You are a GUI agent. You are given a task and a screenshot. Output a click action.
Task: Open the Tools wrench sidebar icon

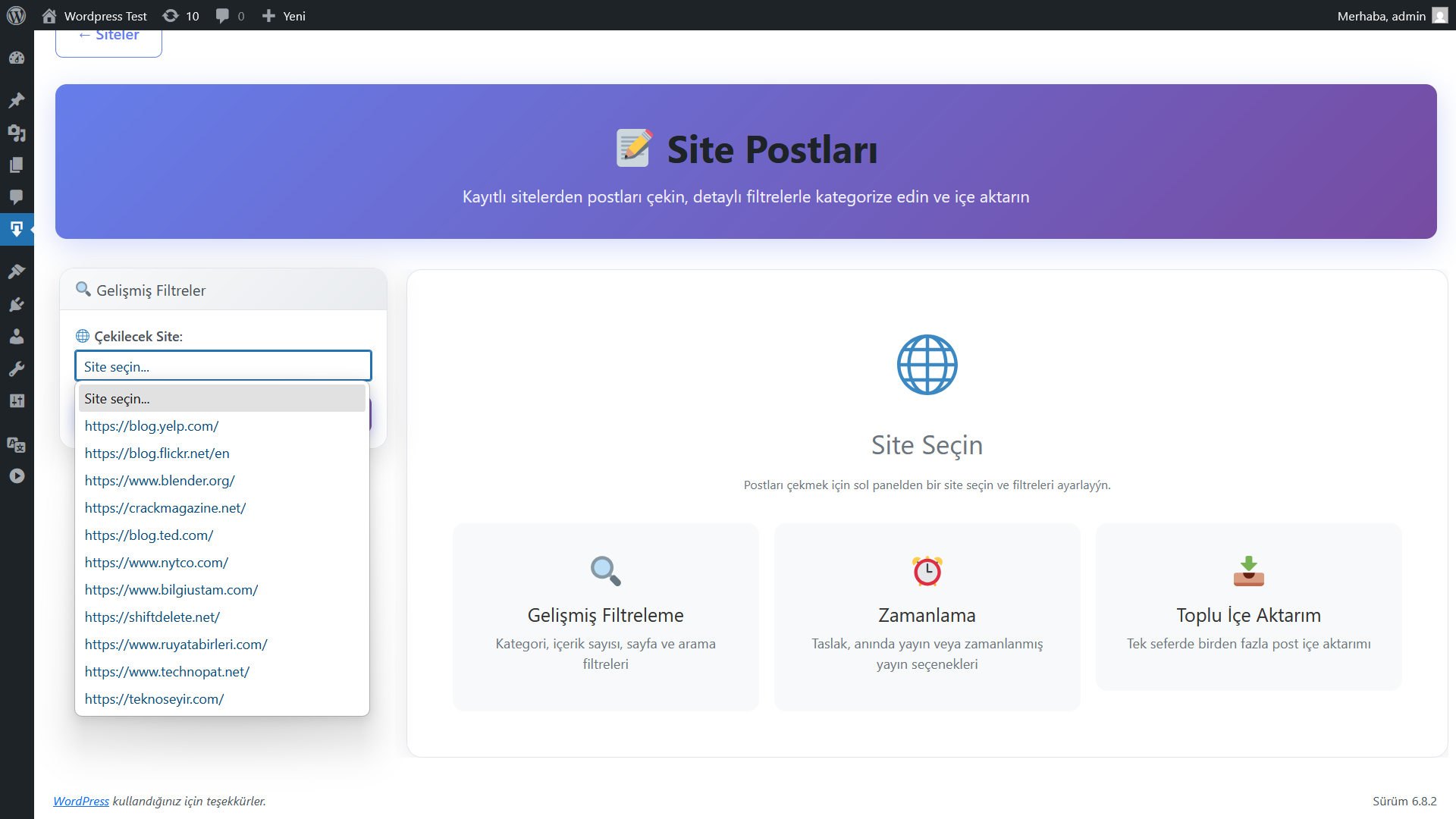[17, 369]
